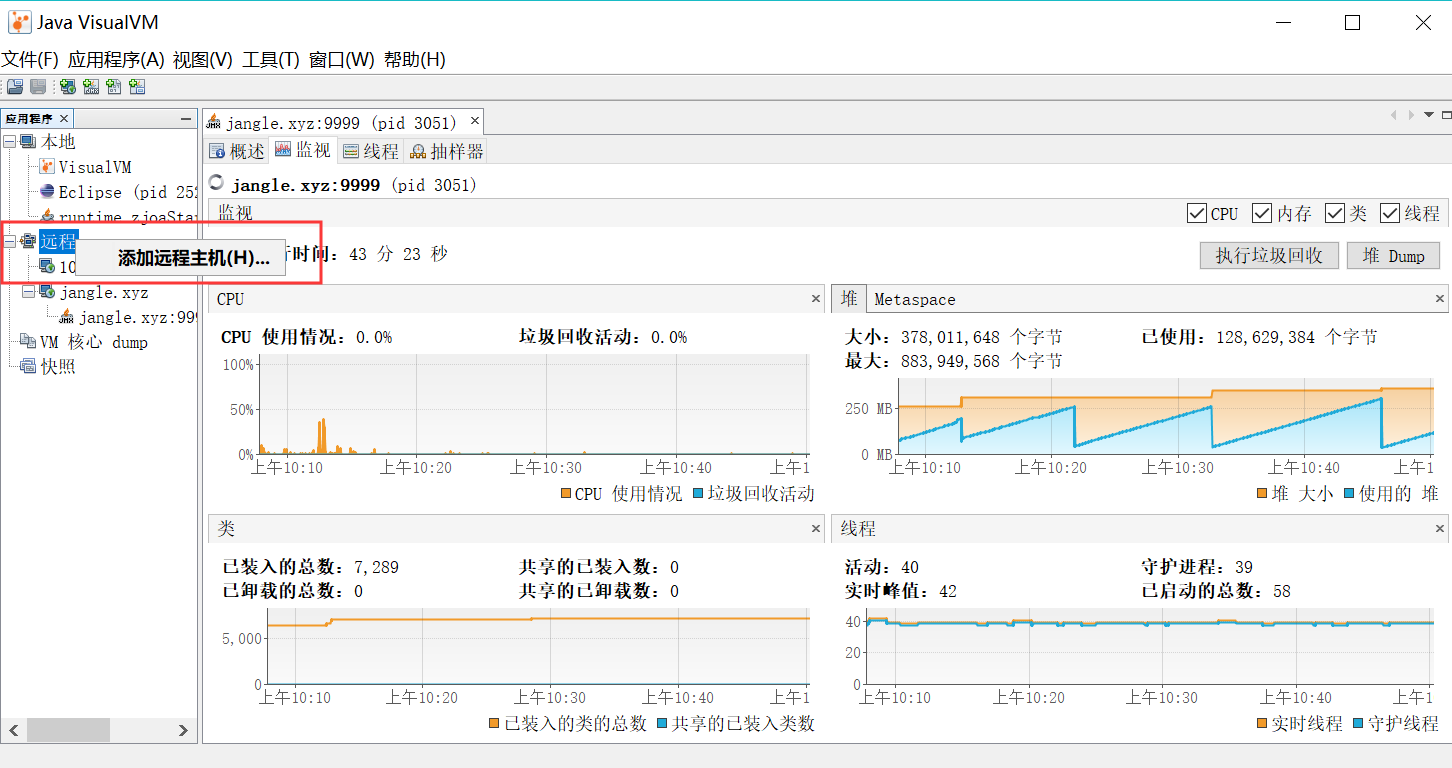Click the applications panel scroll-left arrow
The image size is (1452, 768).
pos(14,731)
